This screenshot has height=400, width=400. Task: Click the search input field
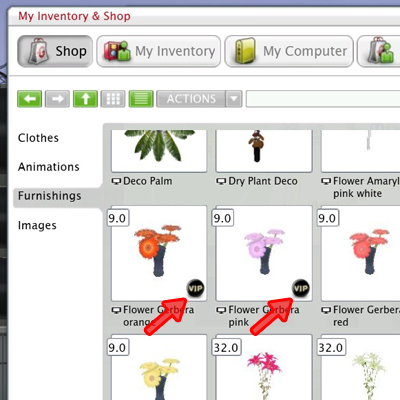[323, 99]
